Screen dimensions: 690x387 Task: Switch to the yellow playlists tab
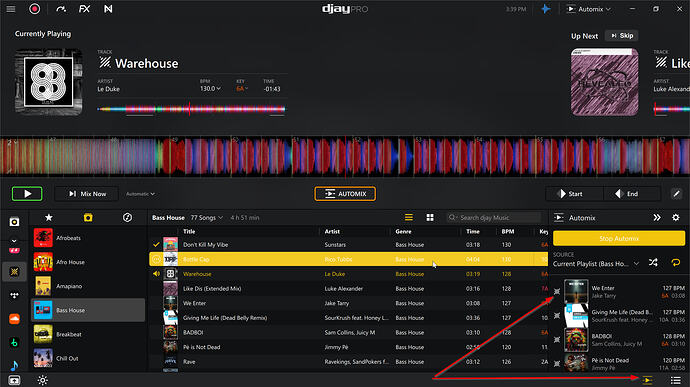88,217
